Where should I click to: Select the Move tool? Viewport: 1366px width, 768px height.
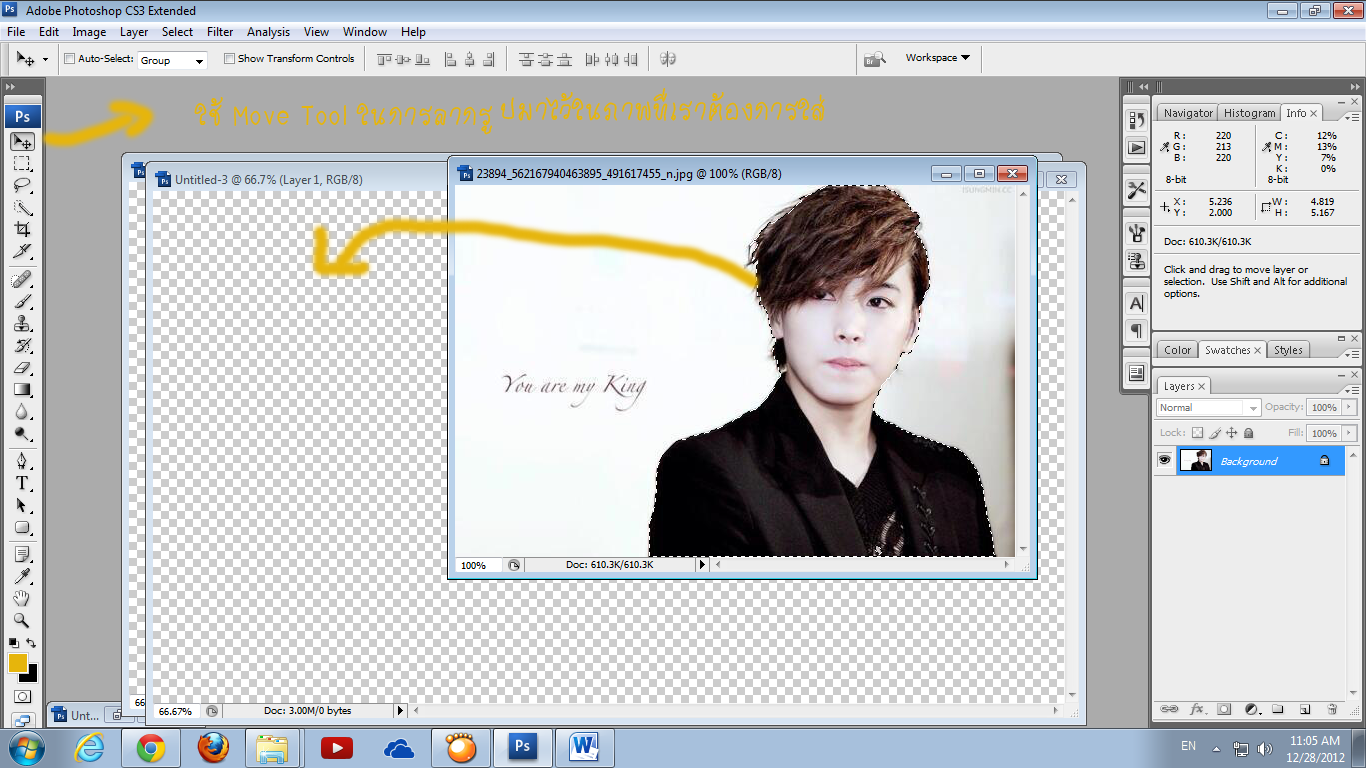pos(22,141)
